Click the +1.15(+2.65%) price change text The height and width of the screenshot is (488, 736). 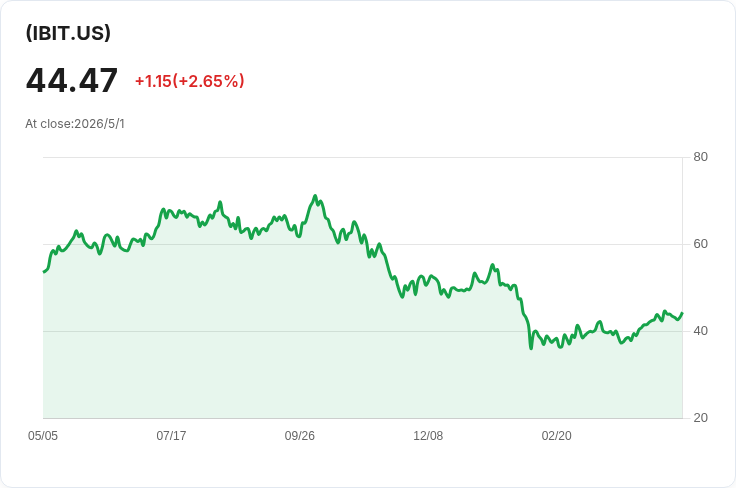coord(190,81)
